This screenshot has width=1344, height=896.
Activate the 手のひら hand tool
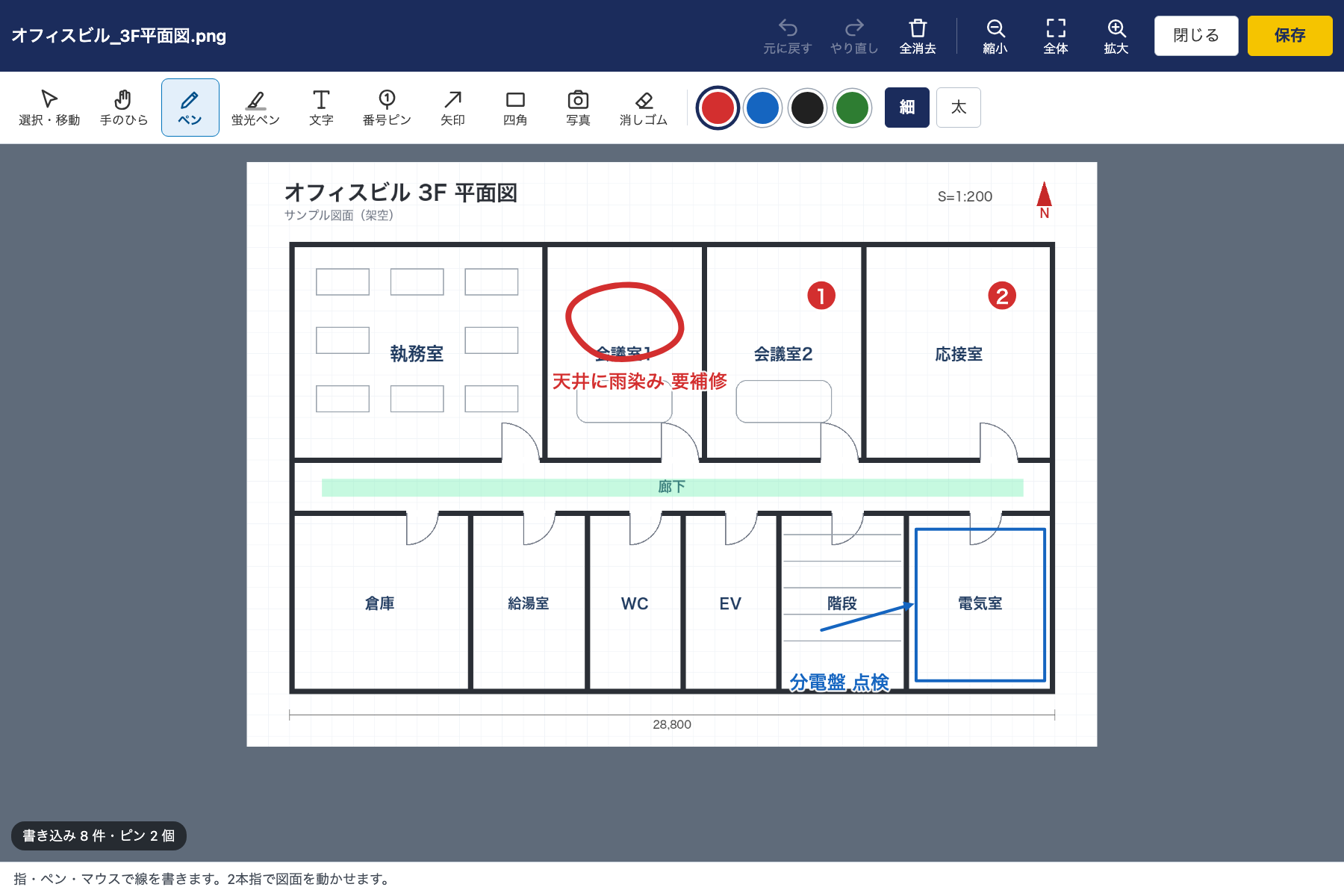pos(124,108)
